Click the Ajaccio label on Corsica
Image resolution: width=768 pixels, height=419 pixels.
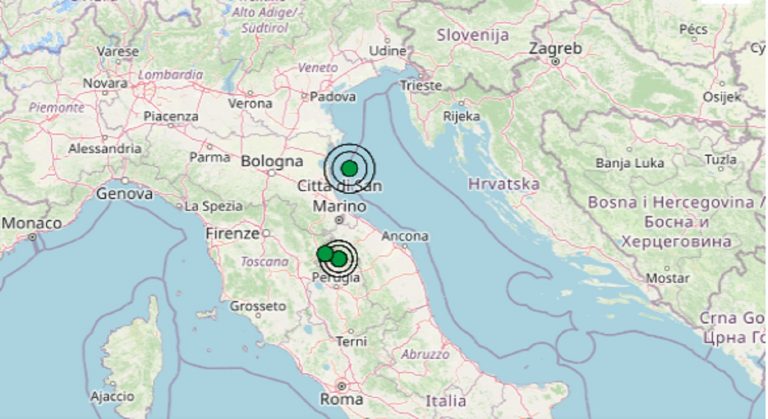point(112,396)
